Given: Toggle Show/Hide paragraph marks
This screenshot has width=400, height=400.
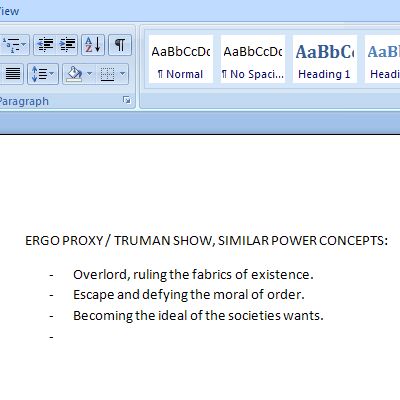Looking at the screenshot, I should (x=120, y=45).
